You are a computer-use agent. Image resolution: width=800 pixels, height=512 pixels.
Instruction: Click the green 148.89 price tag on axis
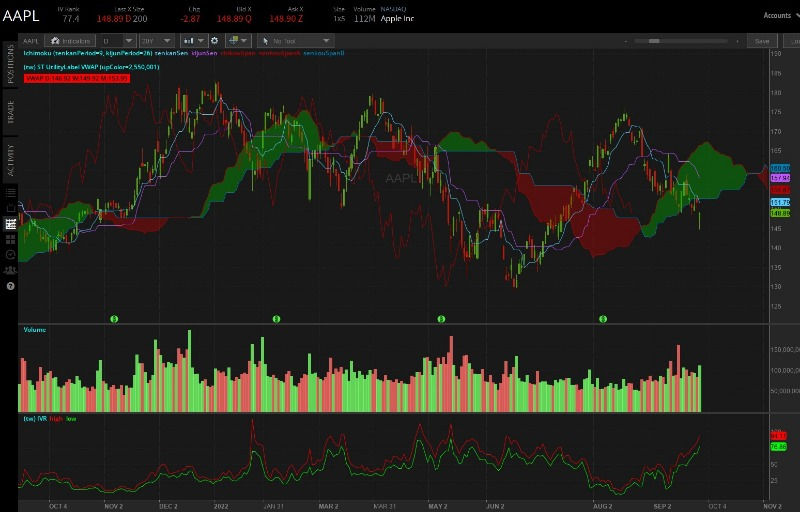point(780,214)
